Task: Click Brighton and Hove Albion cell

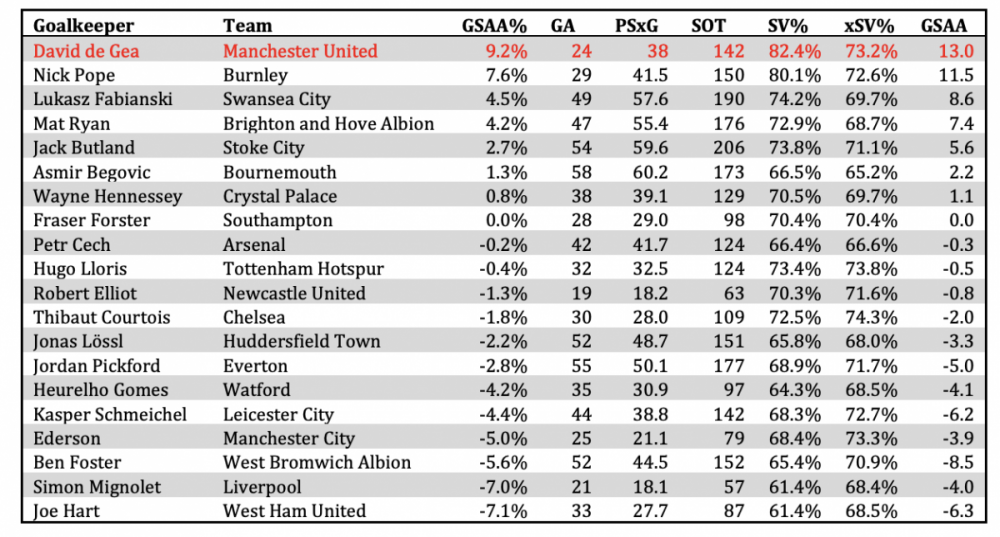Action: (x=328, y=124)
